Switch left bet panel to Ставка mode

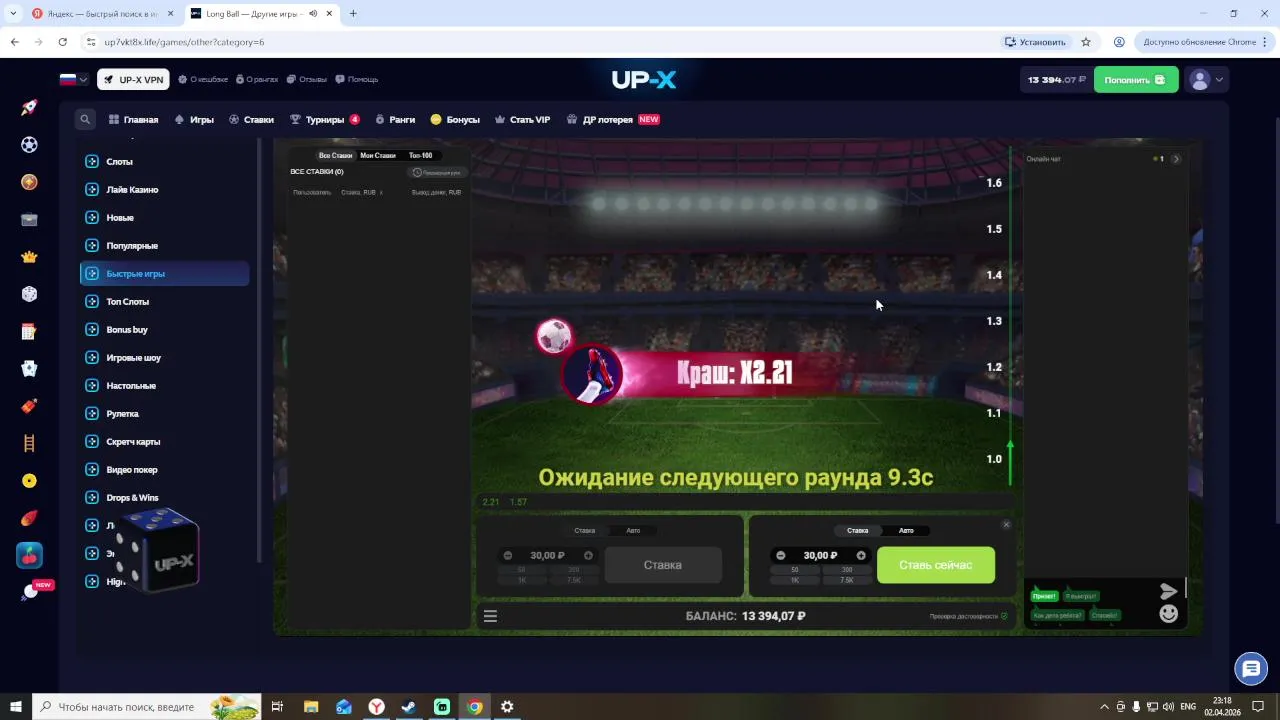point(585,530)
